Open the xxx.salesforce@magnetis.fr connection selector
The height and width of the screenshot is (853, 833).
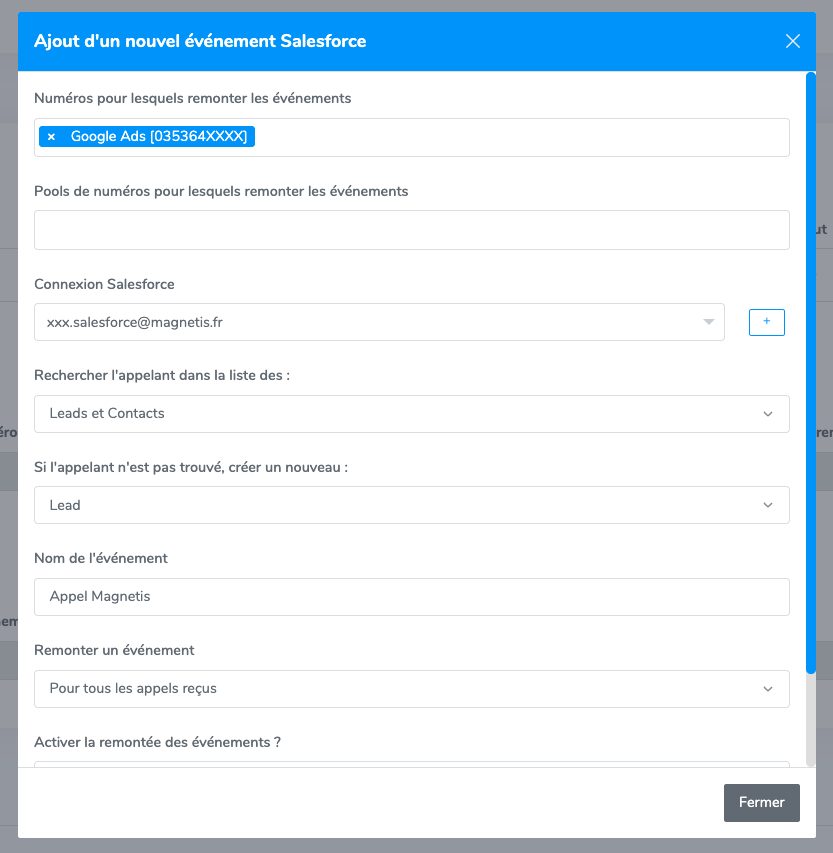[370, 322]
